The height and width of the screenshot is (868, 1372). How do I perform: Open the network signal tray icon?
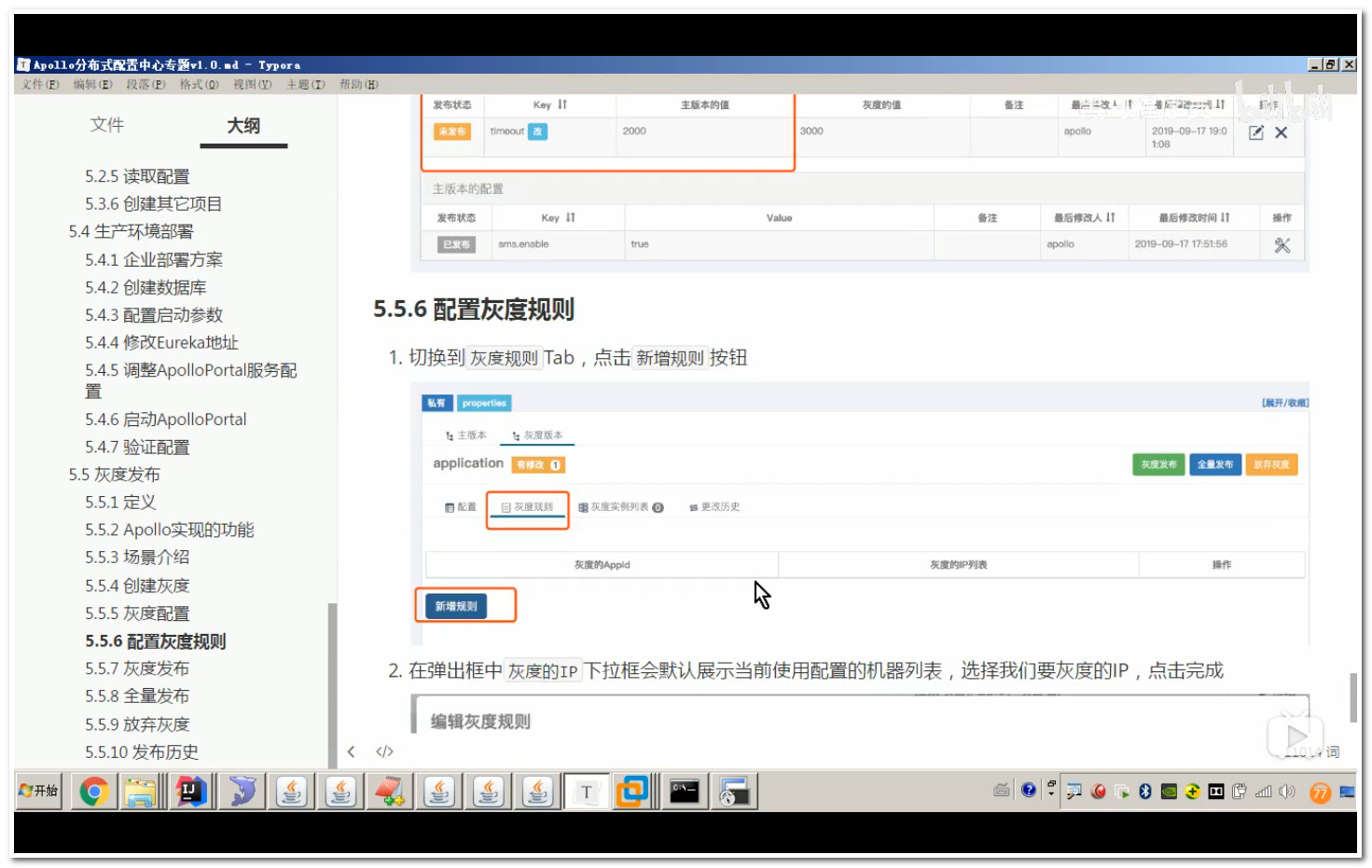coord(1264,792)
